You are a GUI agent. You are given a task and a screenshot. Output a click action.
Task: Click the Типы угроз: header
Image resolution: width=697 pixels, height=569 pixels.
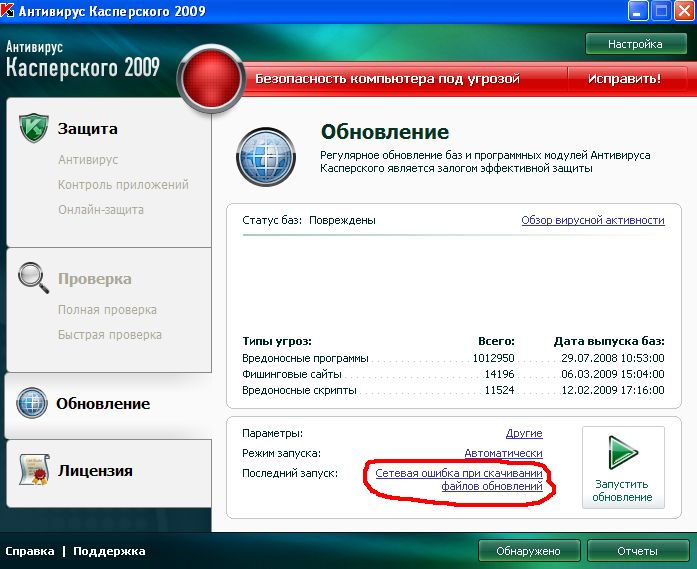(277, 341)
